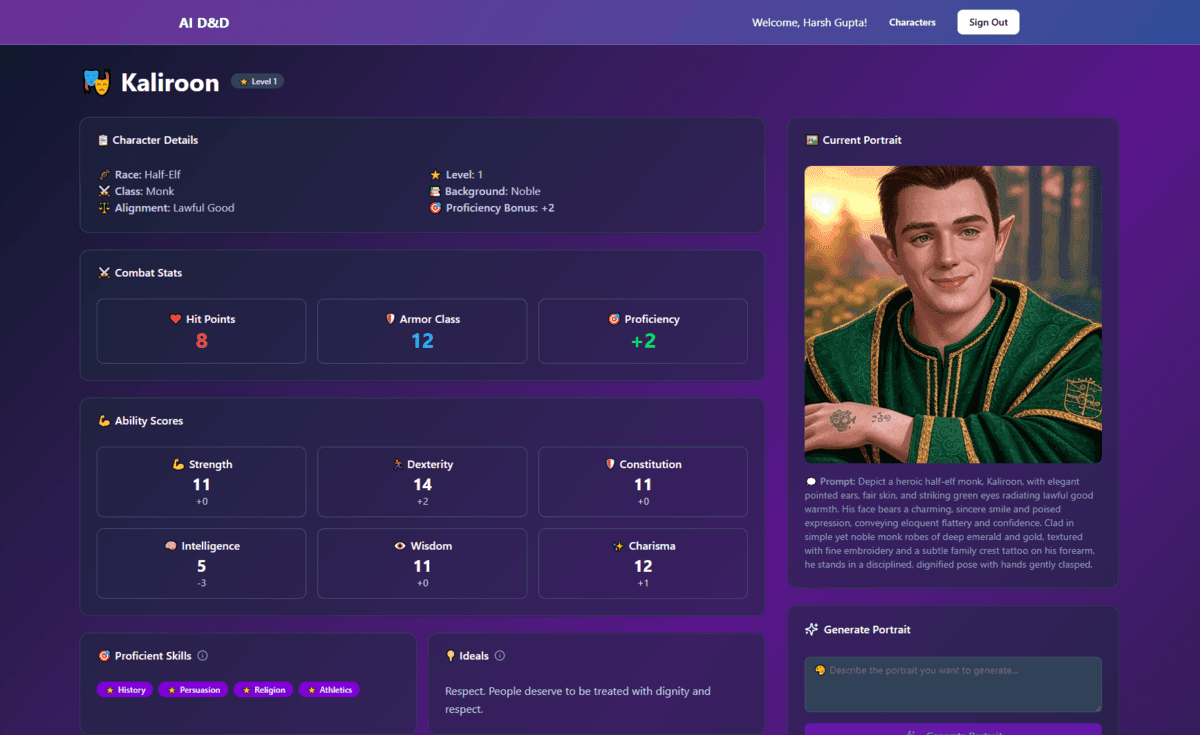Click the theater masks icon beside Kaliroon
The width and height of the screenshot is (1200, 735).
click(97, 82)
